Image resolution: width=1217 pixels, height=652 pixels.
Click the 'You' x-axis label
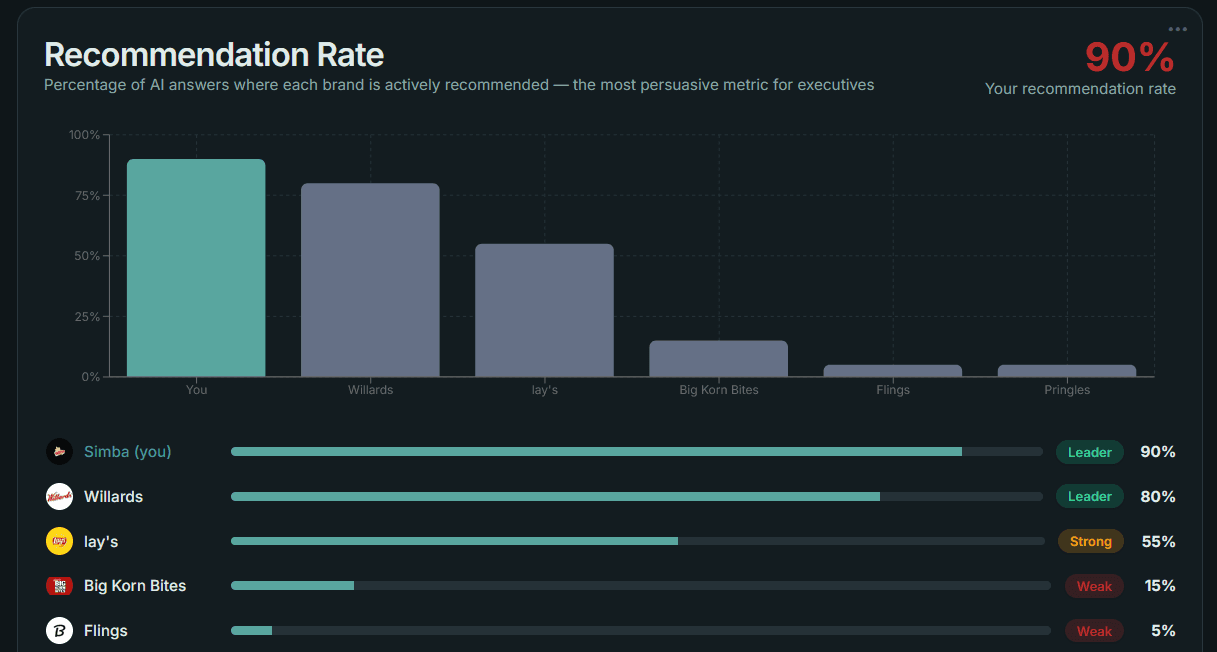(196, 390)
